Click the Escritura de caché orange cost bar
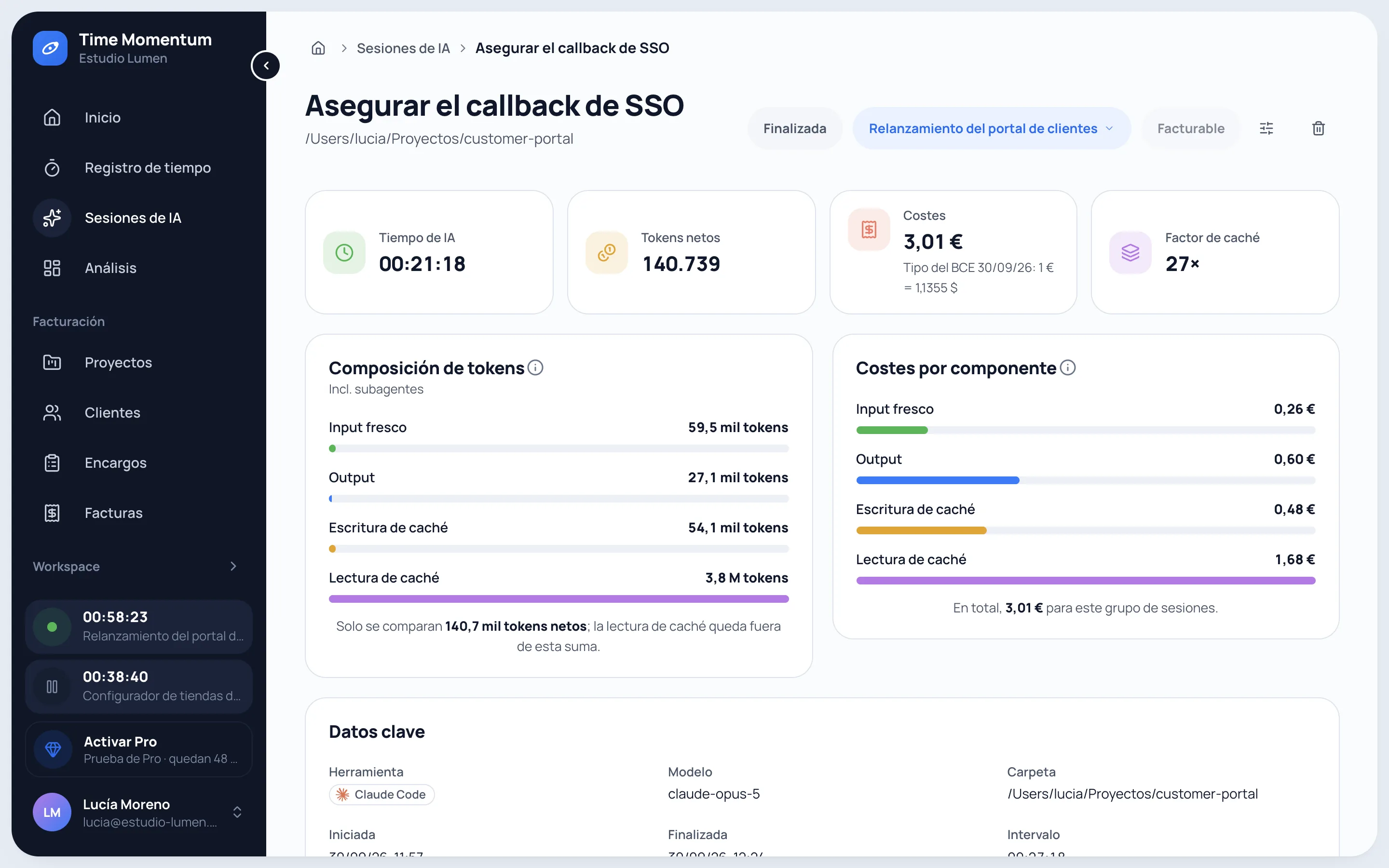 (x=921, y=530)
